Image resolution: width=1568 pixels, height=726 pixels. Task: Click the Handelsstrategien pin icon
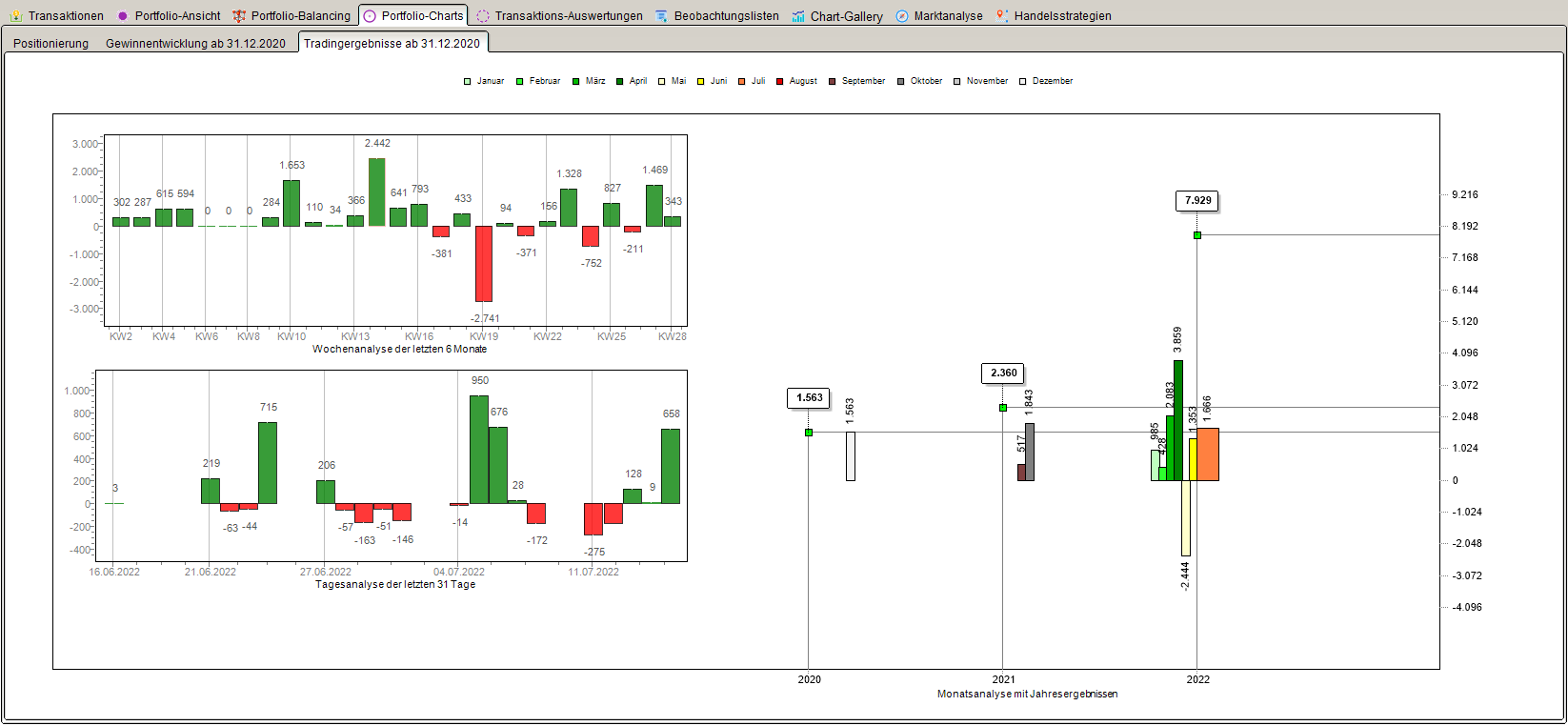coord(1002,16)
